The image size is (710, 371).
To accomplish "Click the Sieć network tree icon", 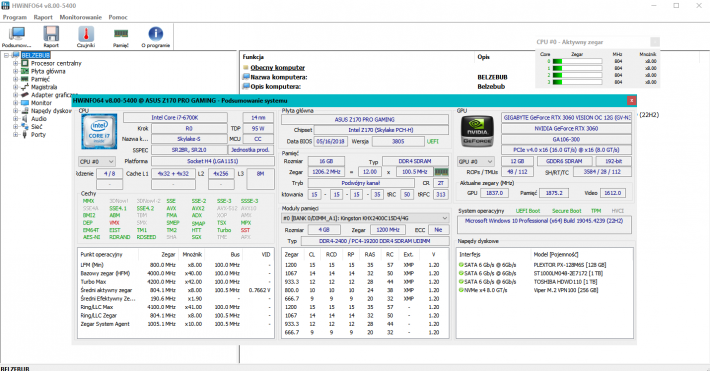I will [25, 126].
